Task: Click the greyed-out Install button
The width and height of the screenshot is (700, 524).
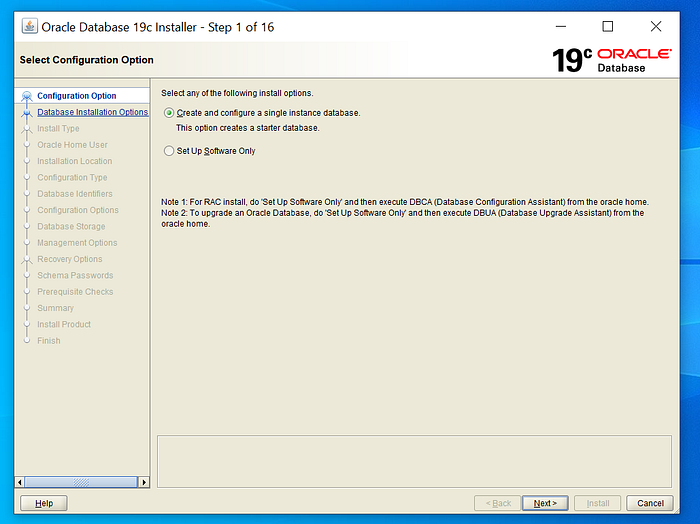Action: coord(597,503)
